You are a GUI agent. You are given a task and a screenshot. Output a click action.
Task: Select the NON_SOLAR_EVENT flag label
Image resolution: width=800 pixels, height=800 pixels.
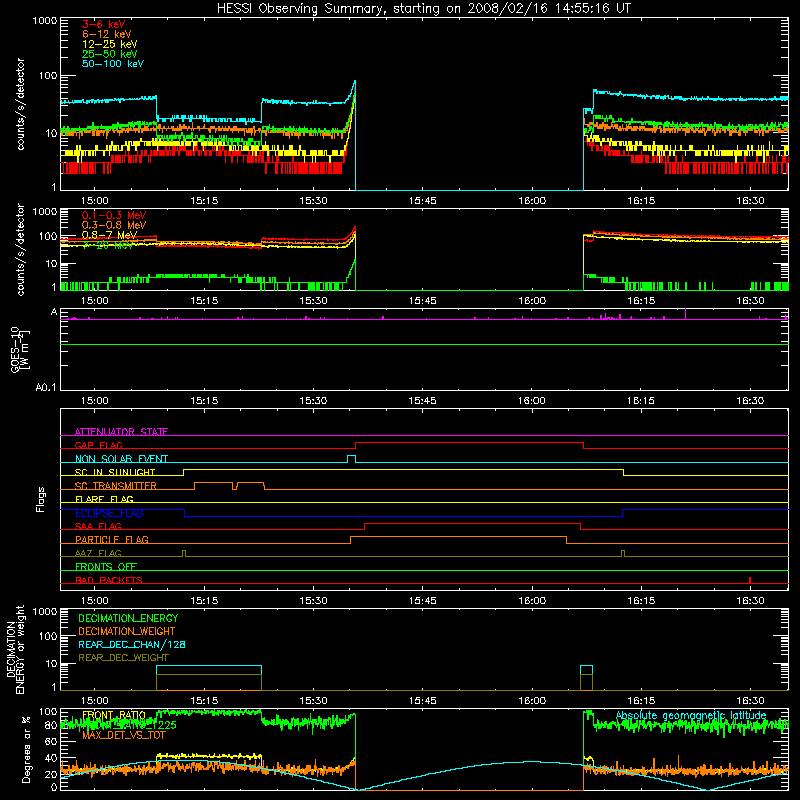point(121,459)
